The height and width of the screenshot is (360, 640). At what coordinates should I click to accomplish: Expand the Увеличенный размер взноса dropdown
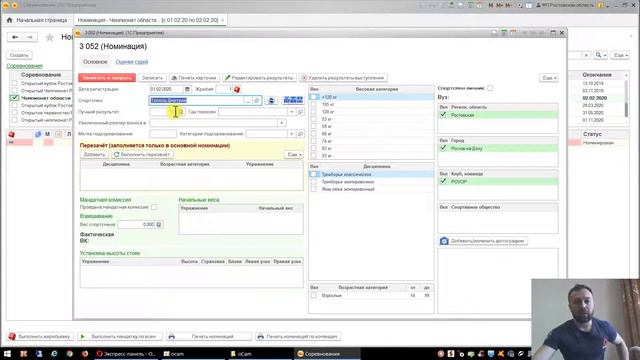282,123
